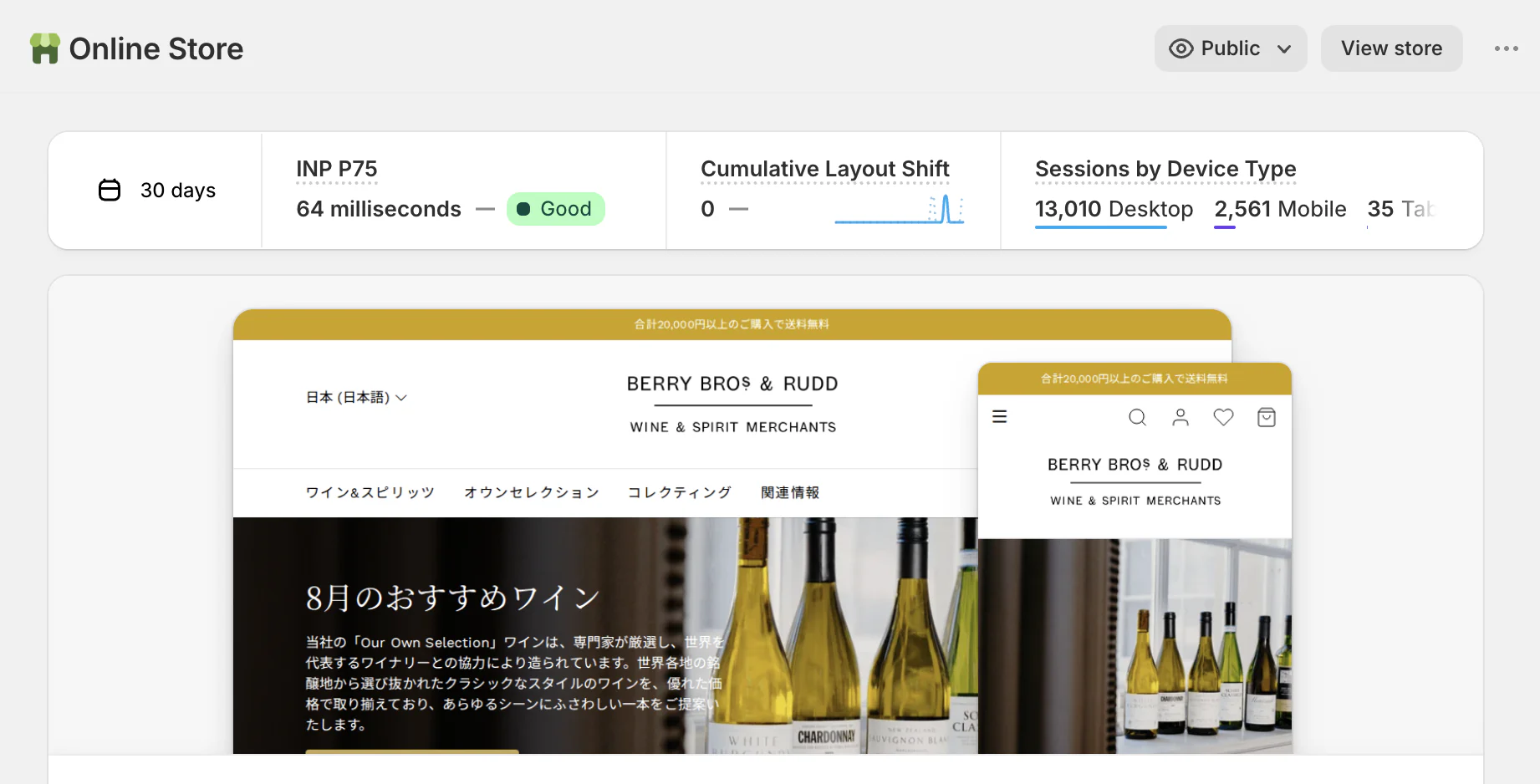The height and width of the screenshot is (784, 1540).
Task: Click the 8月のおすすめワイン hero heading
Action: 452,598
